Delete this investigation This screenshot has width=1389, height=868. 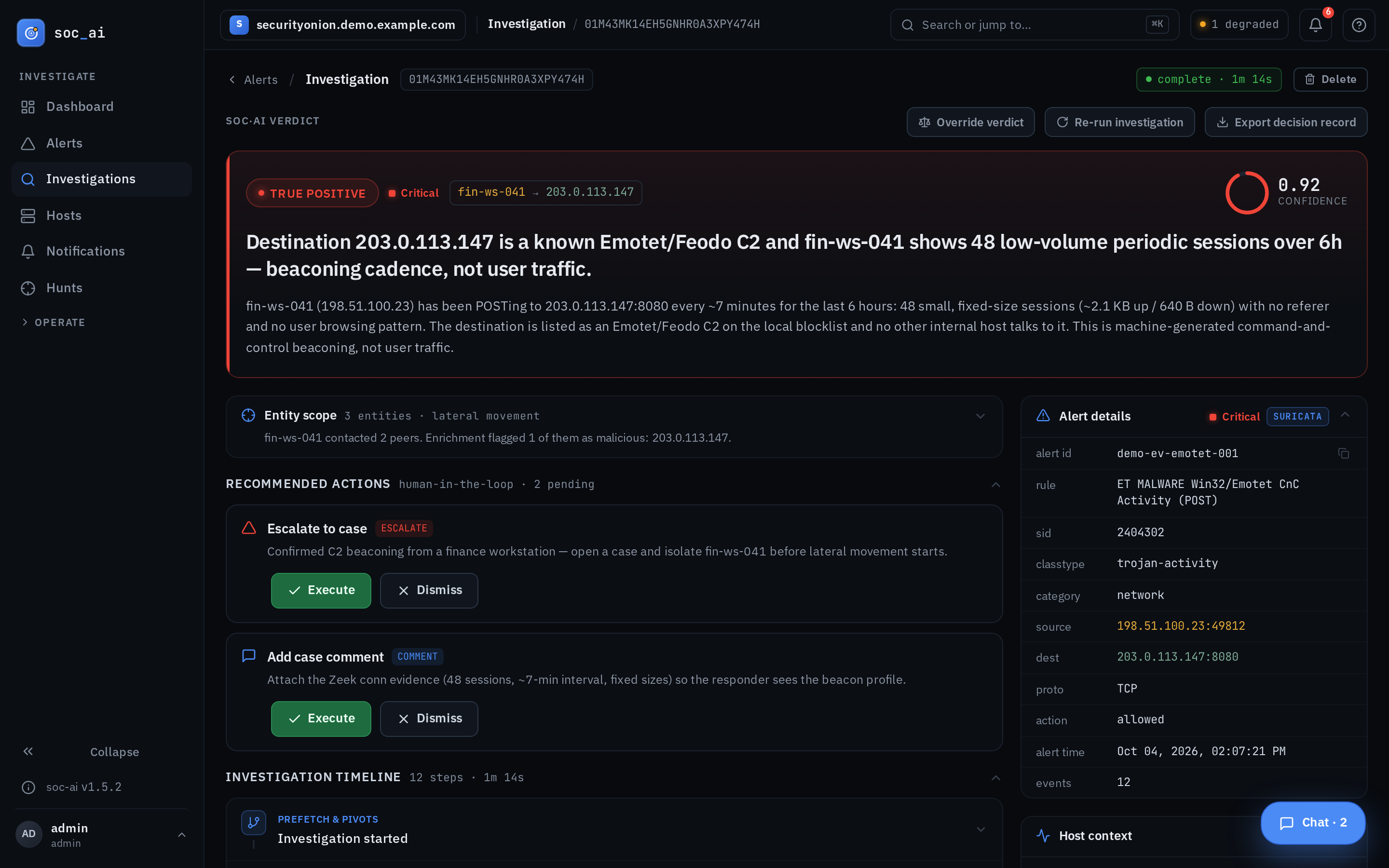click(x=1330, y=80)
